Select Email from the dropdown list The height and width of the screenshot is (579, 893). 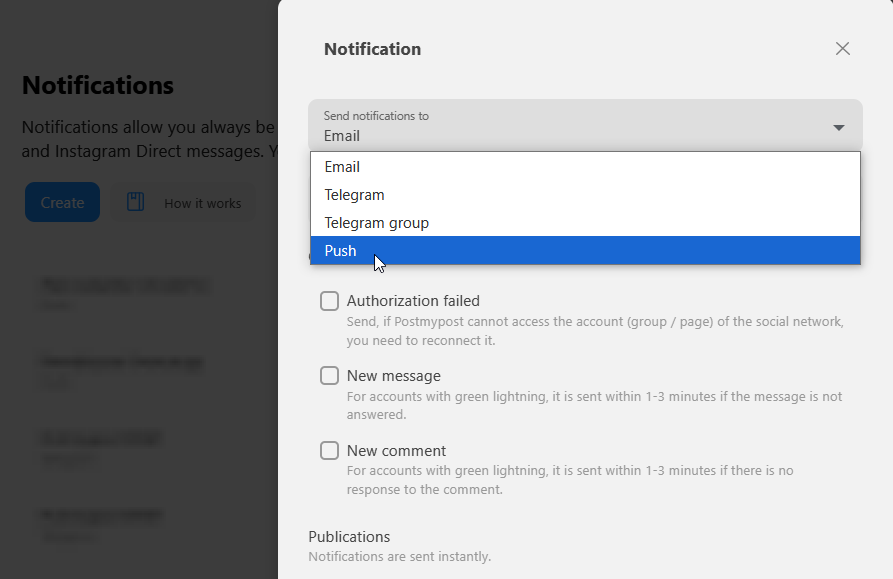coord(585,167)
